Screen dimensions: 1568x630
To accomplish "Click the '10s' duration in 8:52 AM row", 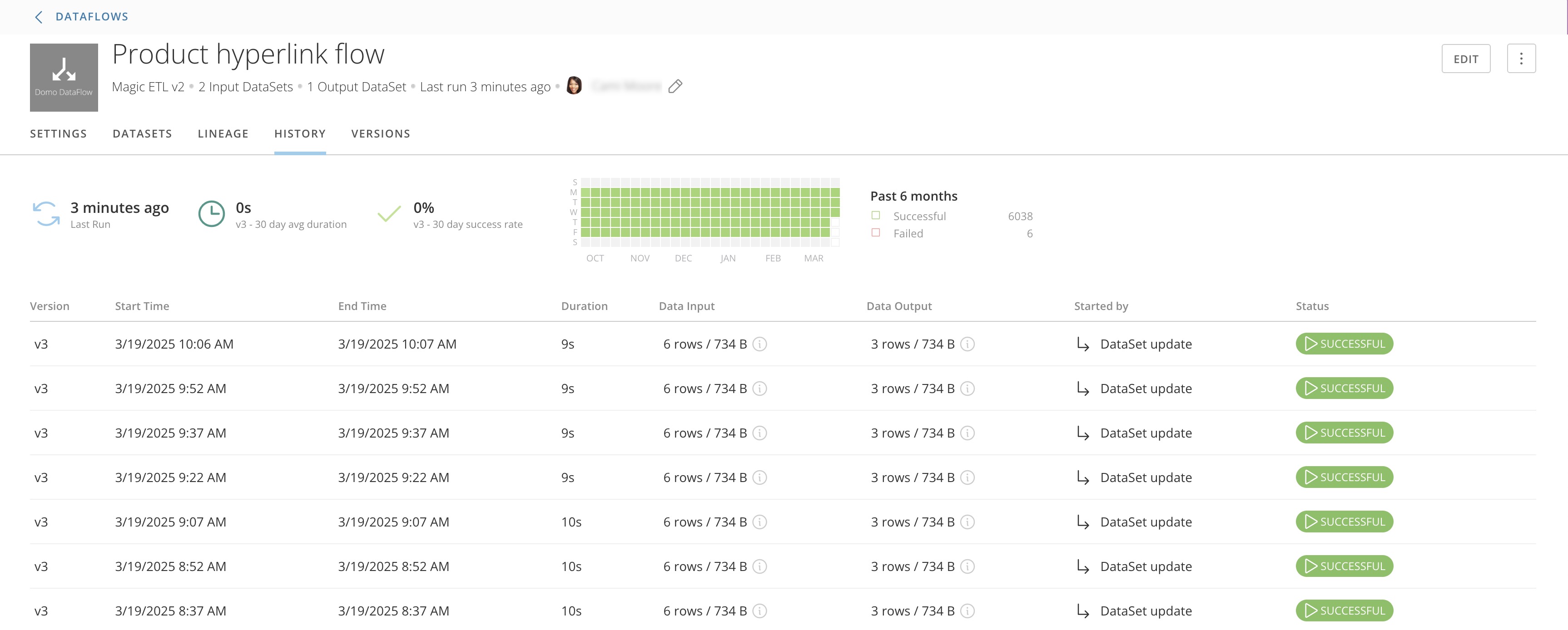I will [571, 566].
